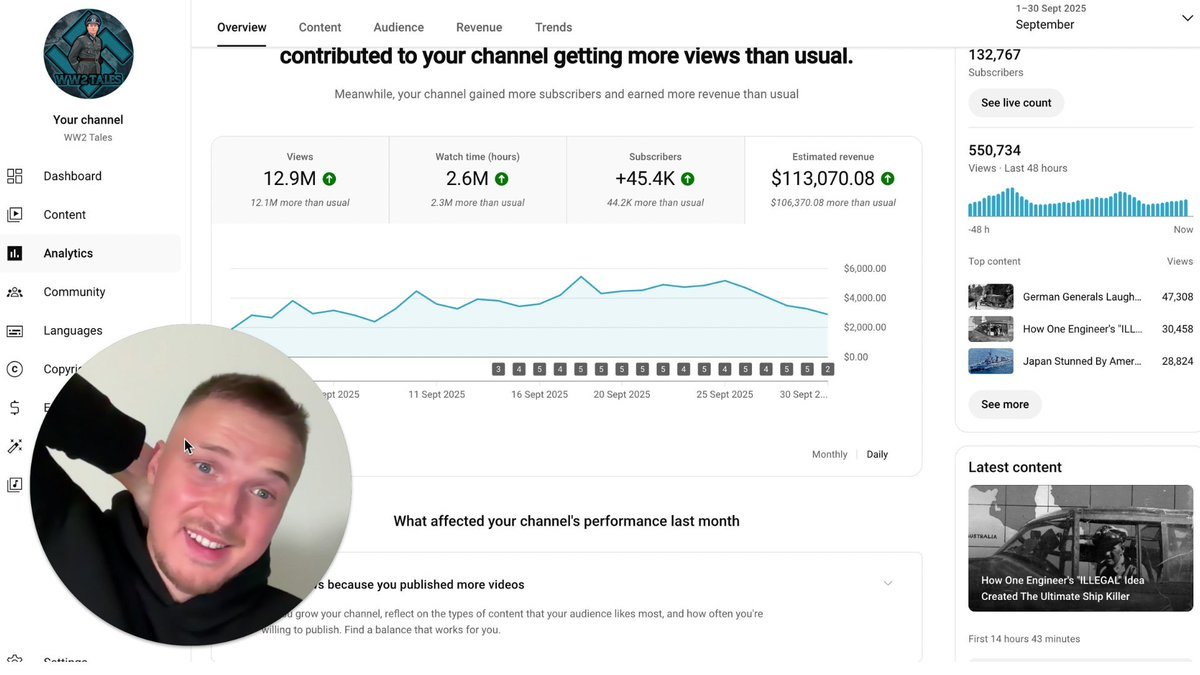Open How One Engineer's top content thumbnail
Image resolution: width=1200 pixels, height=675 pixels.
991,329
